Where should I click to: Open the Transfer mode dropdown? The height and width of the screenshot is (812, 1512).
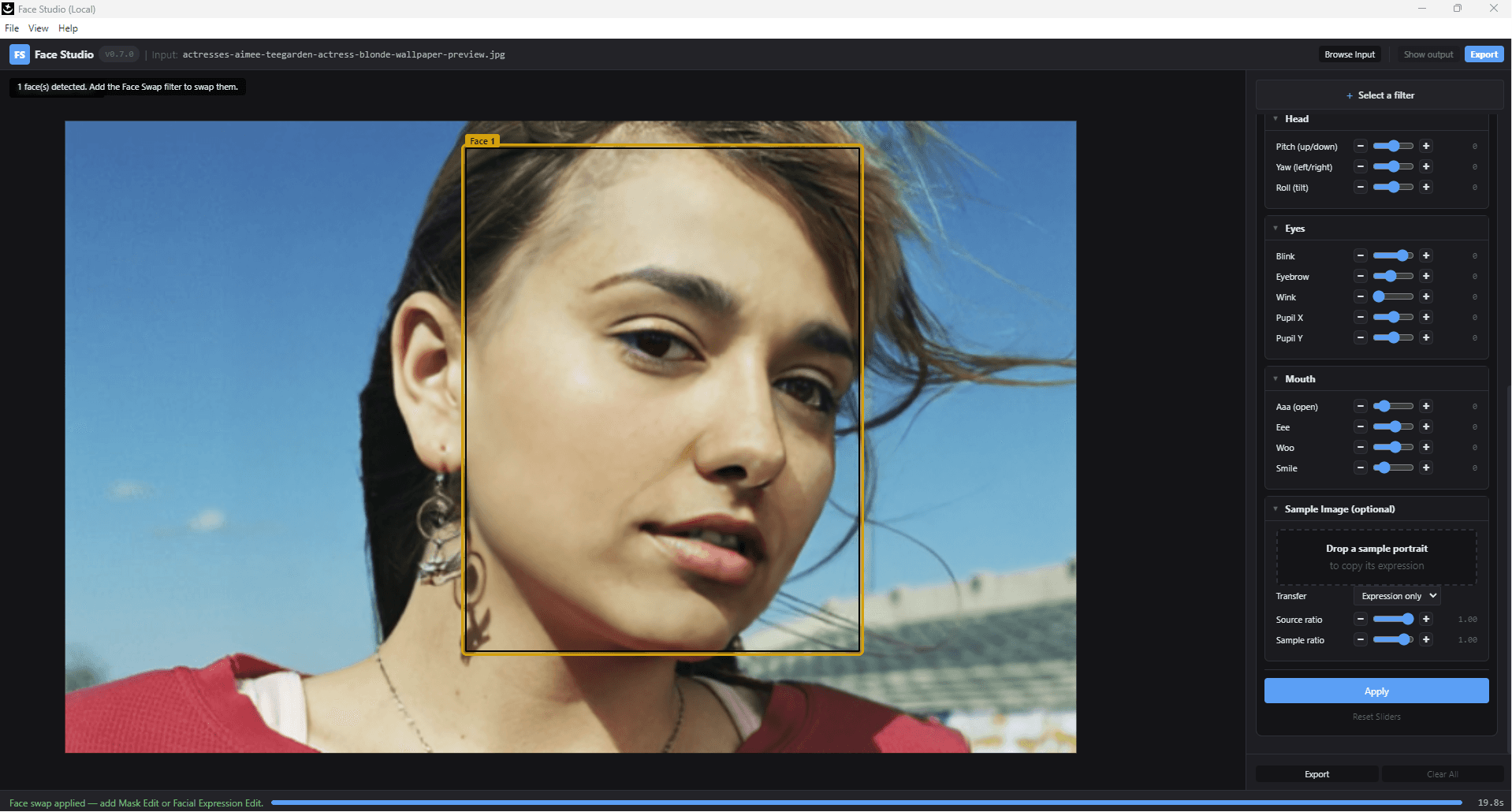click(x=1398, y=596)
